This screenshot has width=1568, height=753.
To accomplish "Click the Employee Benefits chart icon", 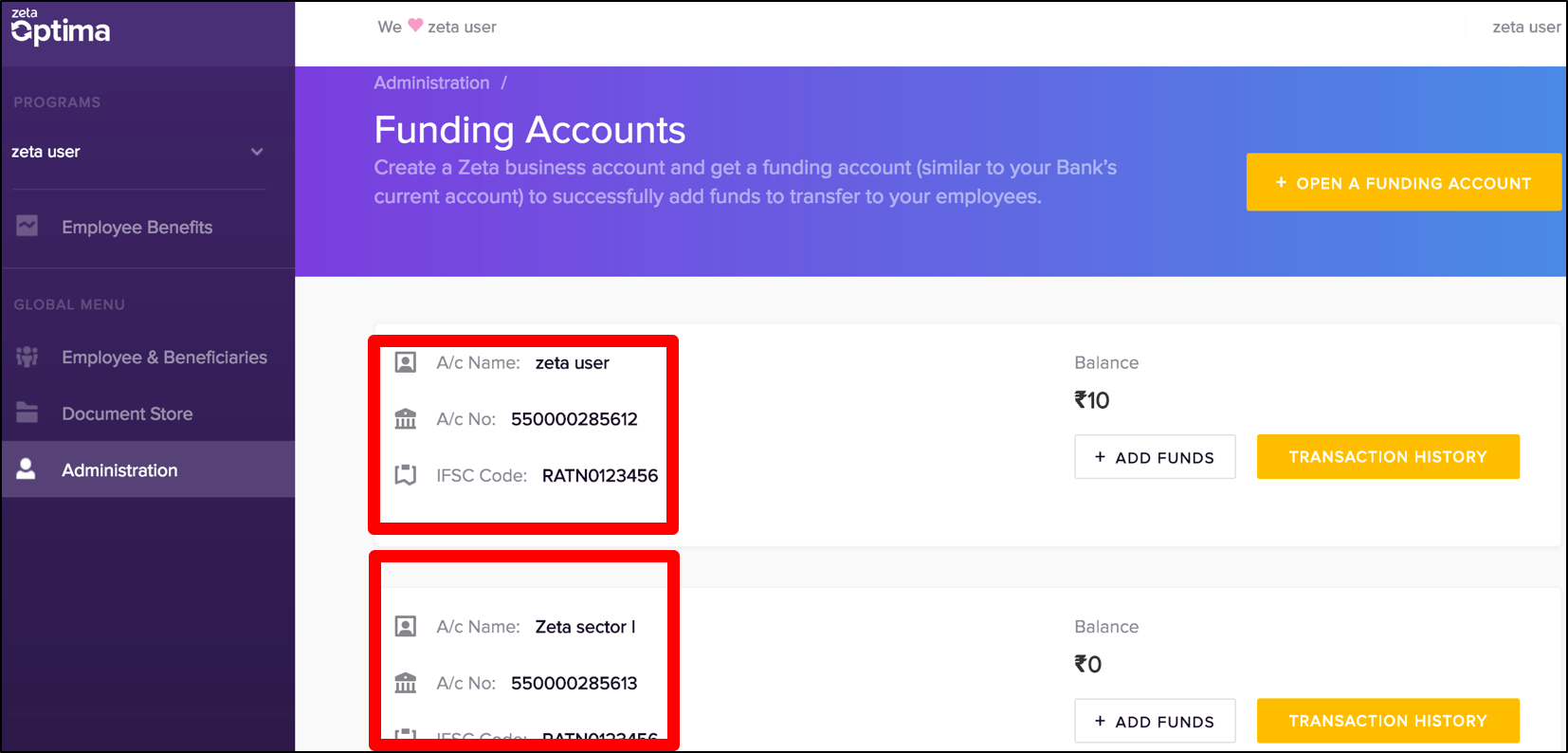I will tap(27, 226).
